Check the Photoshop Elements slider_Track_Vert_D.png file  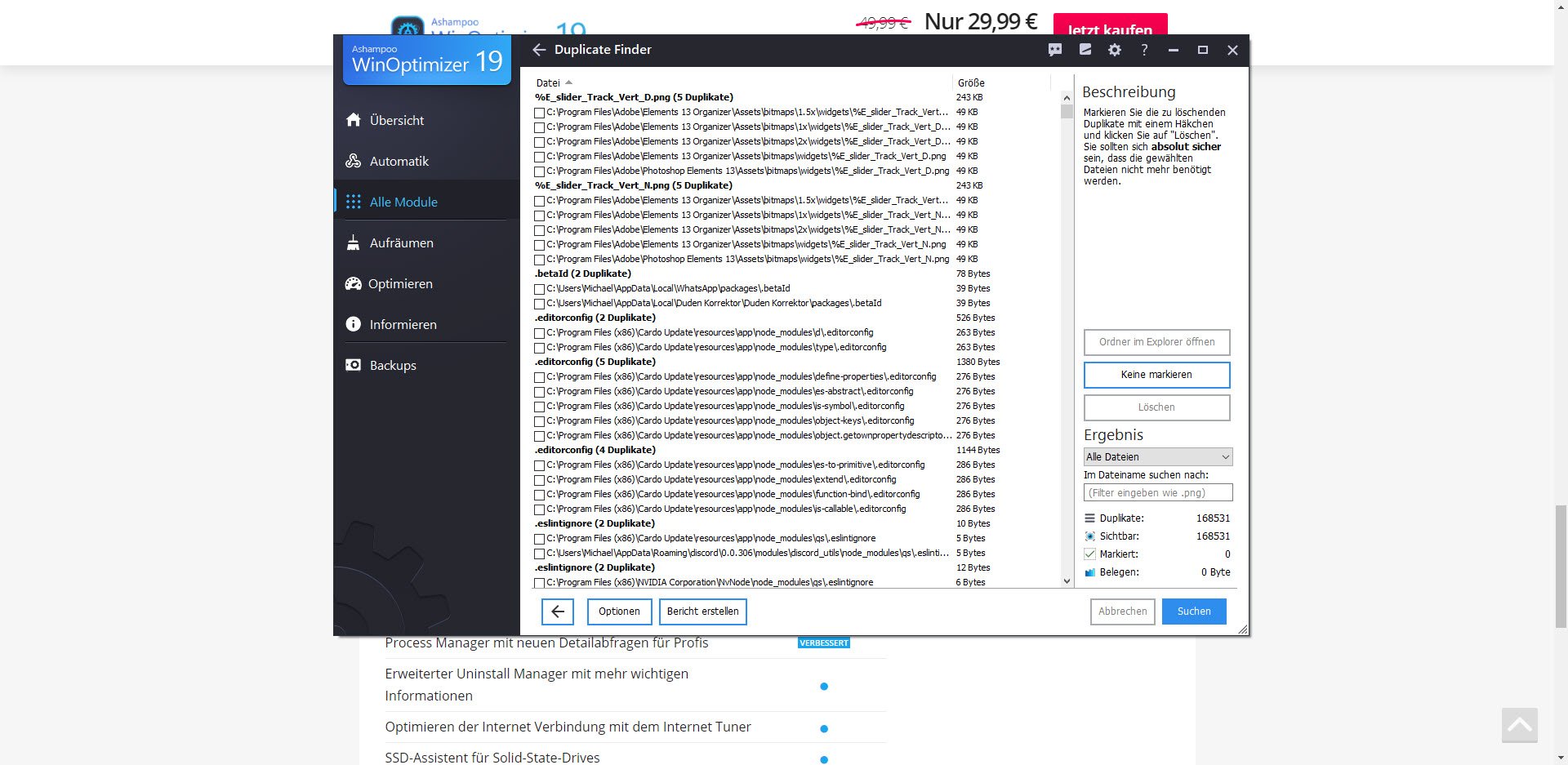[539, 171]
